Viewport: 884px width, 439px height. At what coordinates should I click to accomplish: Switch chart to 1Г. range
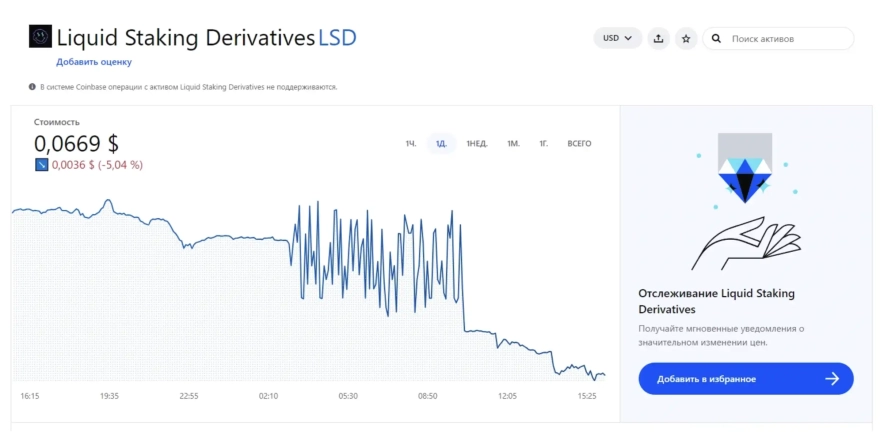pyautogui.click(x=544, y=144)
